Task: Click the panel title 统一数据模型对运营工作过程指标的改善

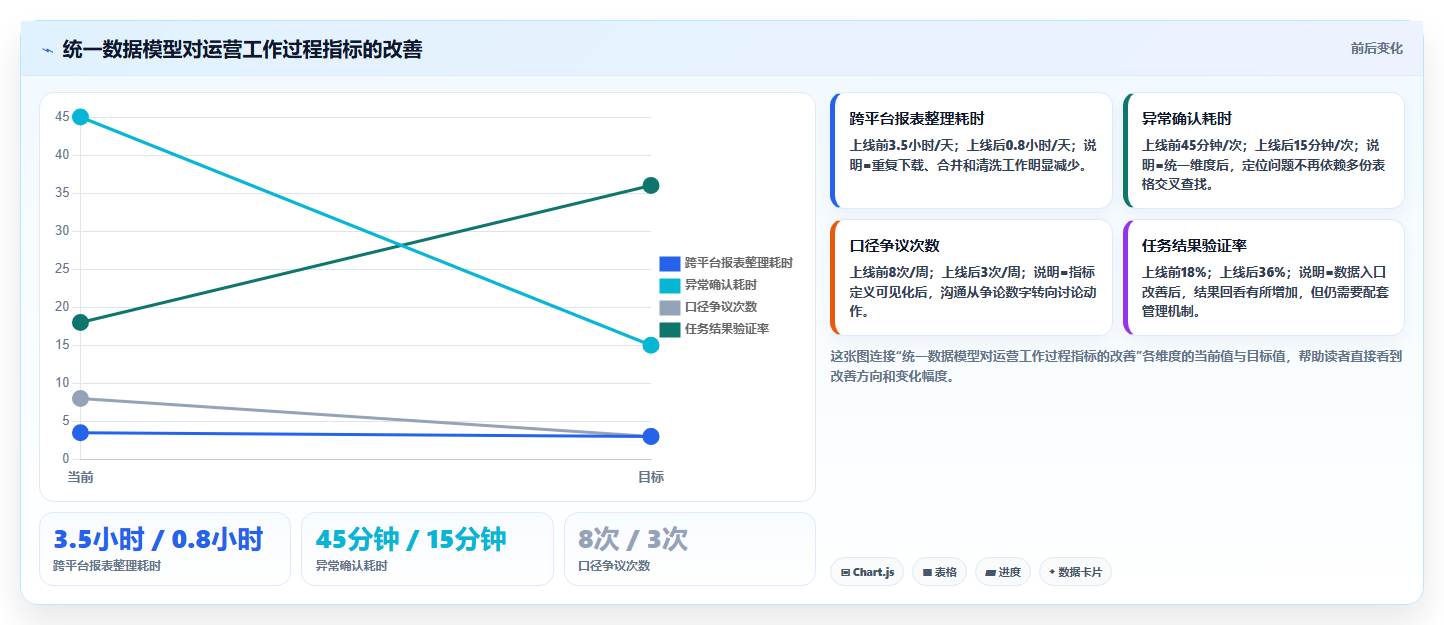Action: point(242,49)
